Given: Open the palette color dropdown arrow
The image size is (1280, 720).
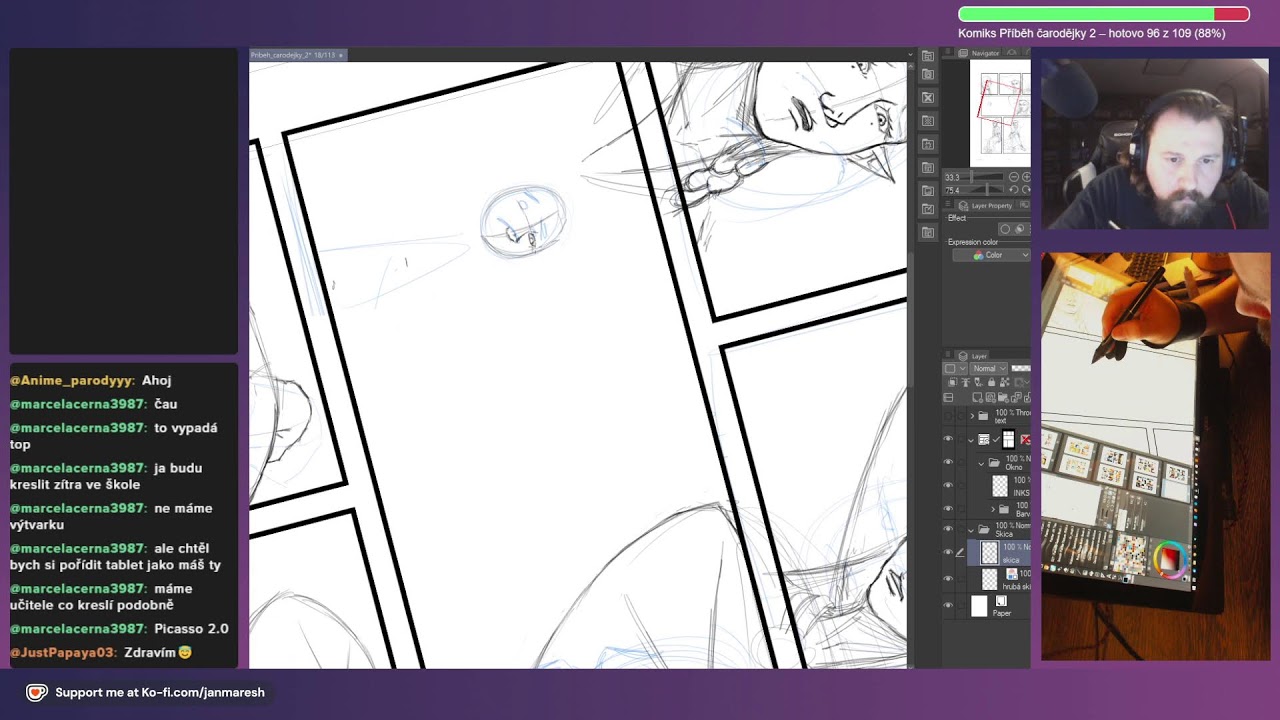Looking at the screenshot, I should [962, 368].
